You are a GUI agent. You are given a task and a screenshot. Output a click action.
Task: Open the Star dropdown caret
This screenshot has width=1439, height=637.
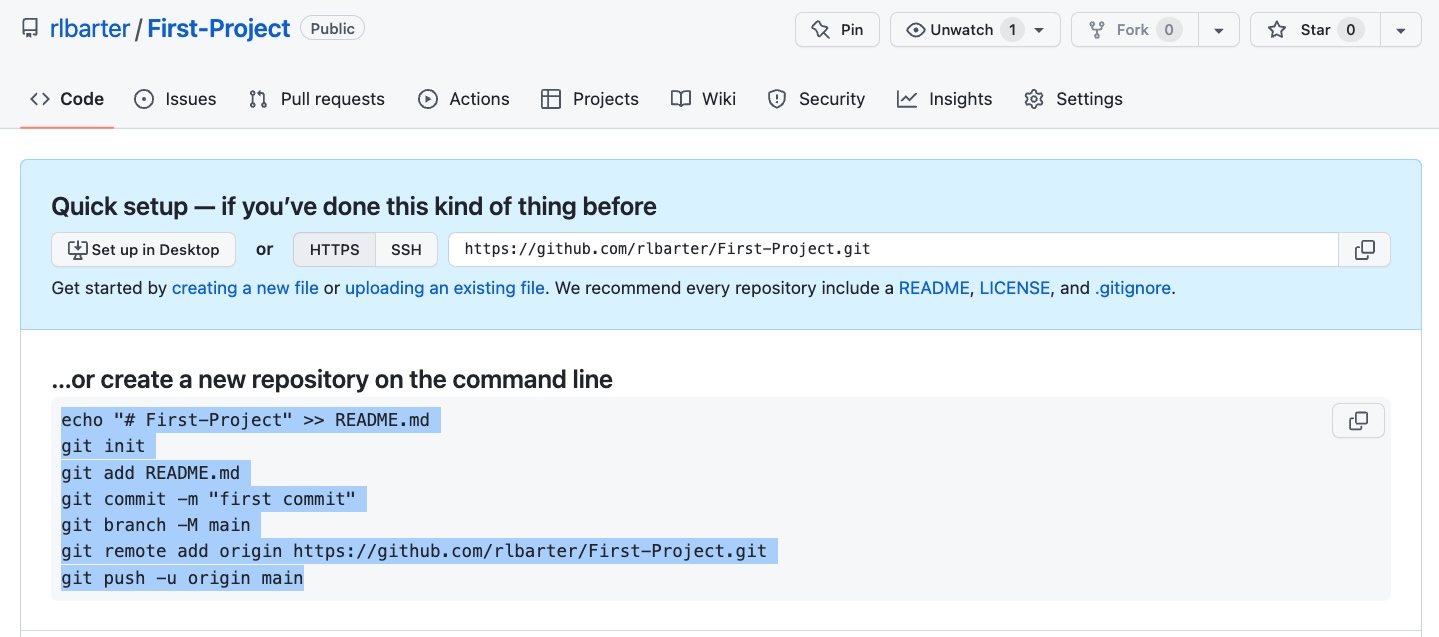pos(1400,29)
